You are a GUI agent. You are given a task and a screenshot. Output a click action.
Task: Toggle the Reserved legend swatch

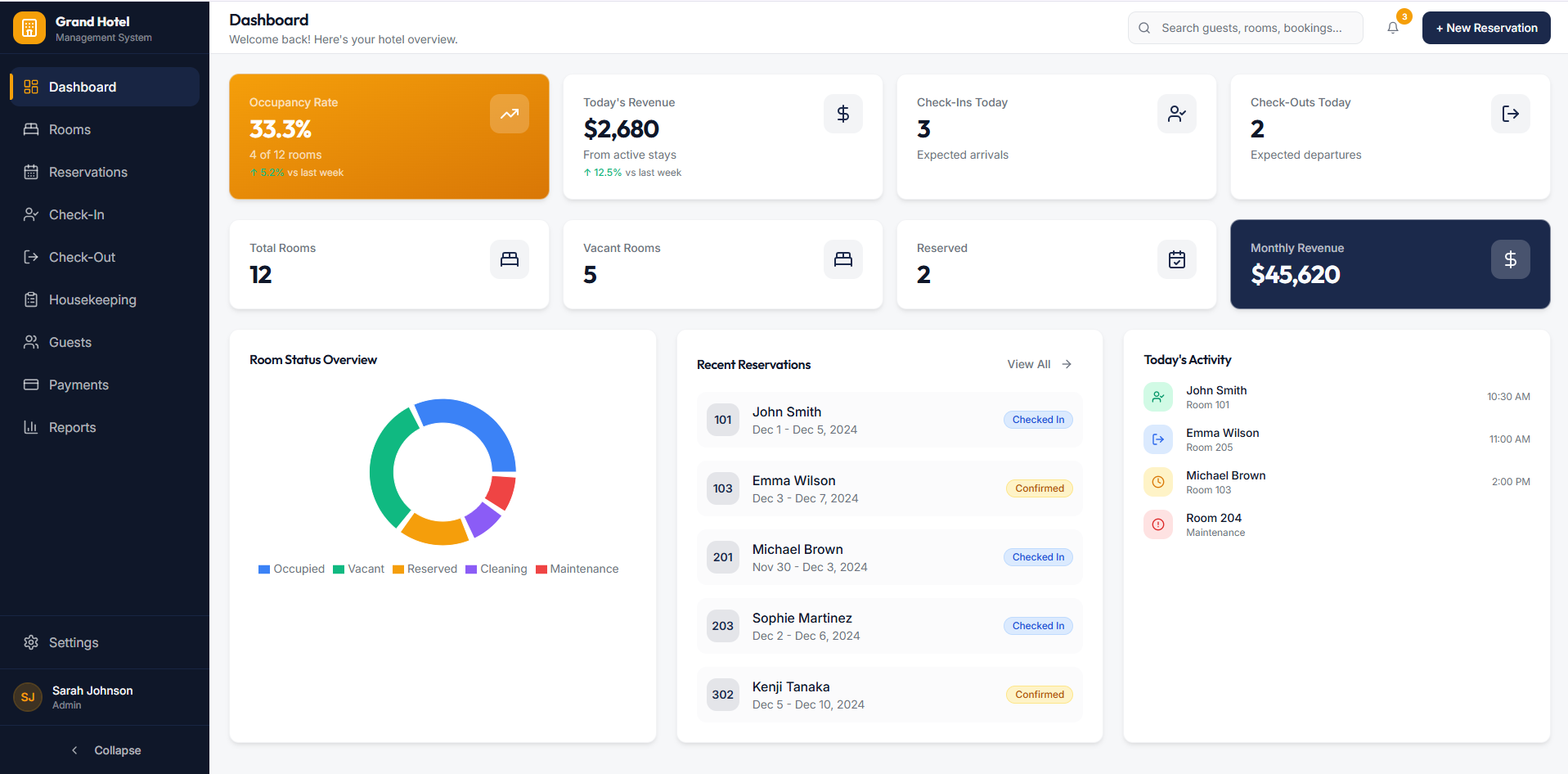click(398, 569)
